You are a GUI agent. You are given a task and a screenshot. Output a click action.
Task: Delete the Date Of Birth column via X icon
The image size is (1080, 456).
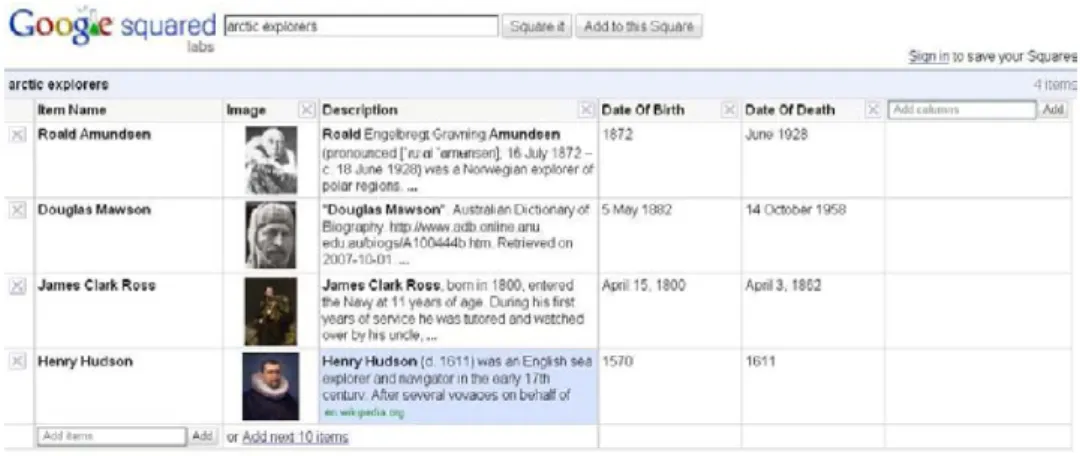(729, 110)
